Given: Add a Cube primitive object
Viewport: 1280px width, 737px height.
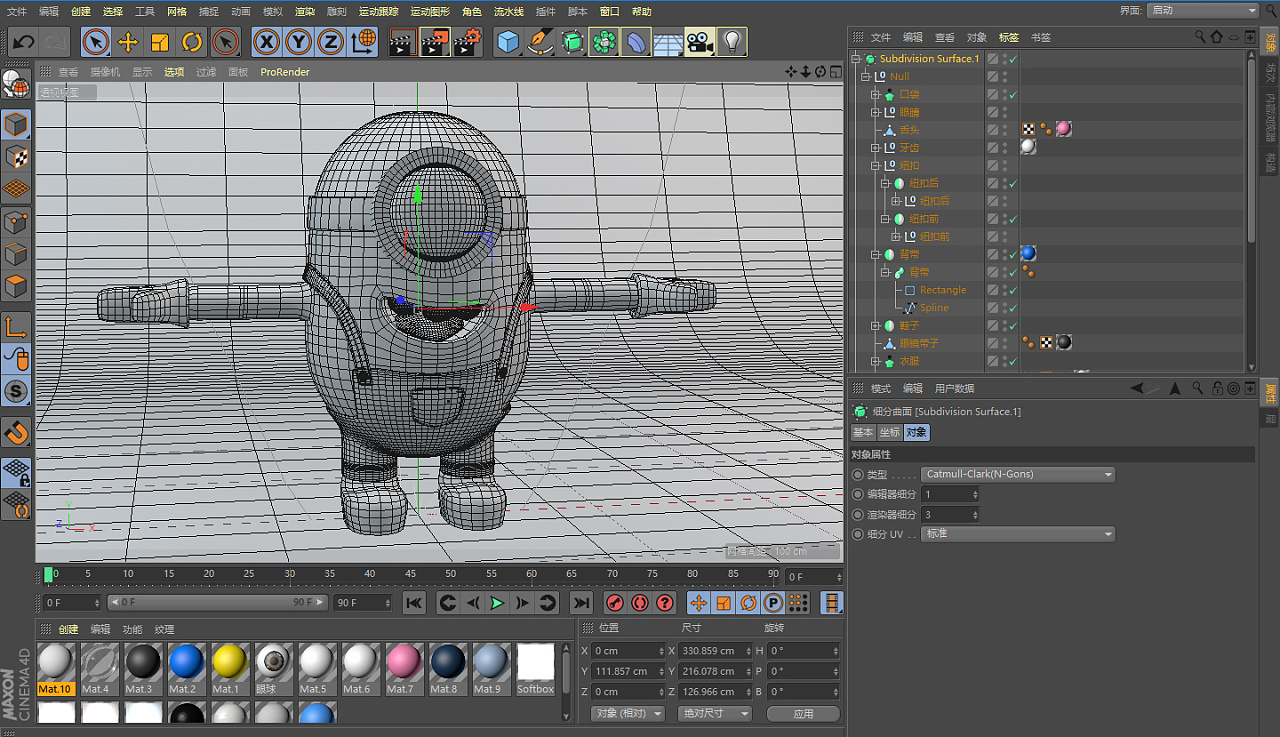Looking at the screenshot, I should coord(509,42).
